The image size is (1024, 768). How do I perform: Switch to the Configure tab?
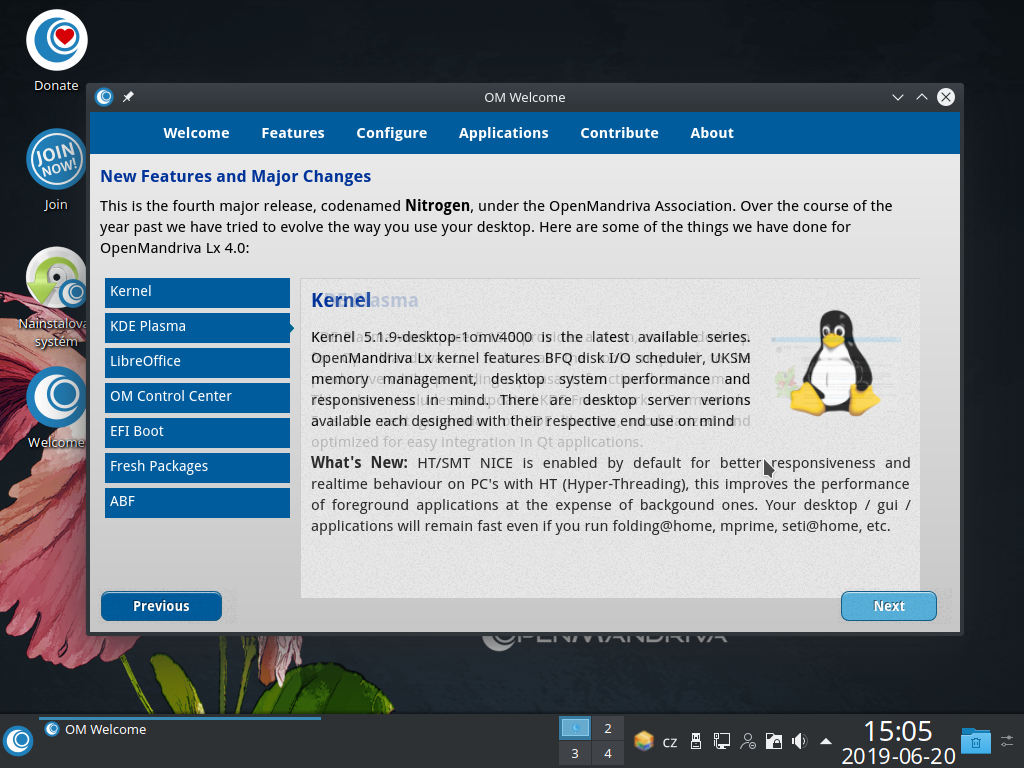pyautogui.click(x=391, y=133)
